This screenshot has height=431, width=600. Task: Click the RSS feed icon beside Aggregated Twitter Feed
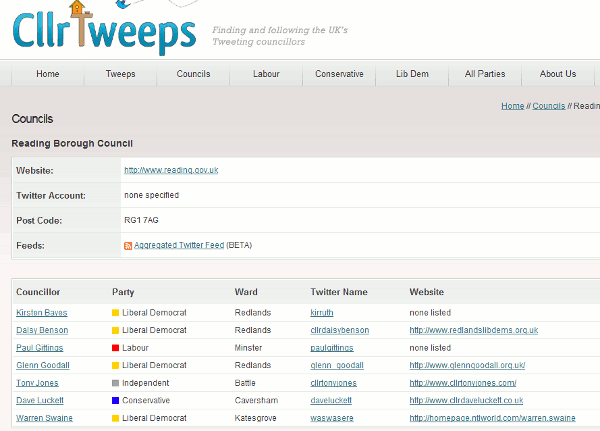tap(128, 246)
